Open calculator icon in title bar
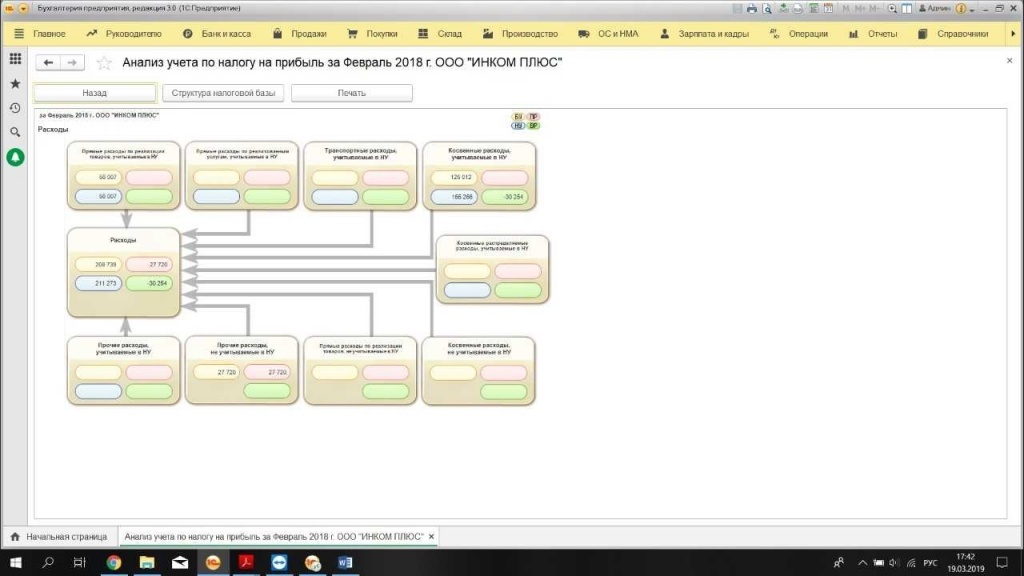Image resolution: width=1024 pixels, height=576 pixels. 814,8
